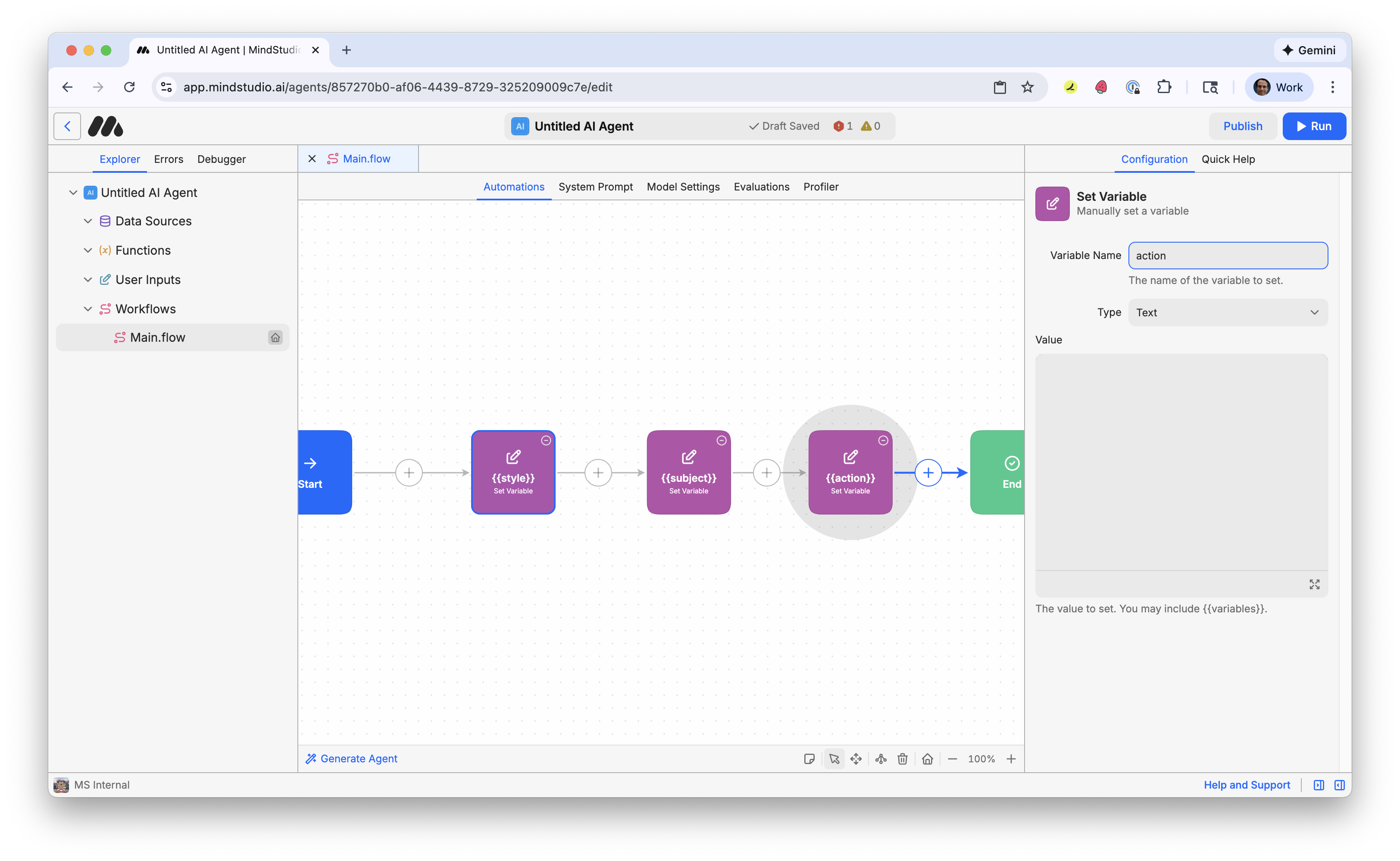Click the Variable Name field containing action
Image resolution: width=1400 pixels, height=861 pixels.
1228,255
